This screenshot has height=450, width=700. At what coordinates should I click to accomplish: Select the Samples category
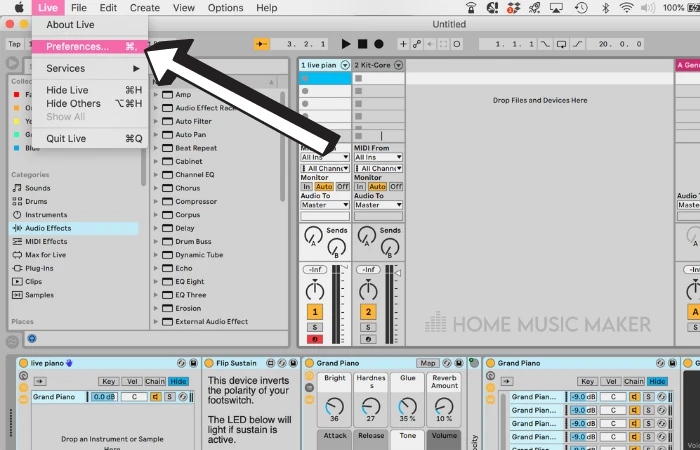pos(39,295)
